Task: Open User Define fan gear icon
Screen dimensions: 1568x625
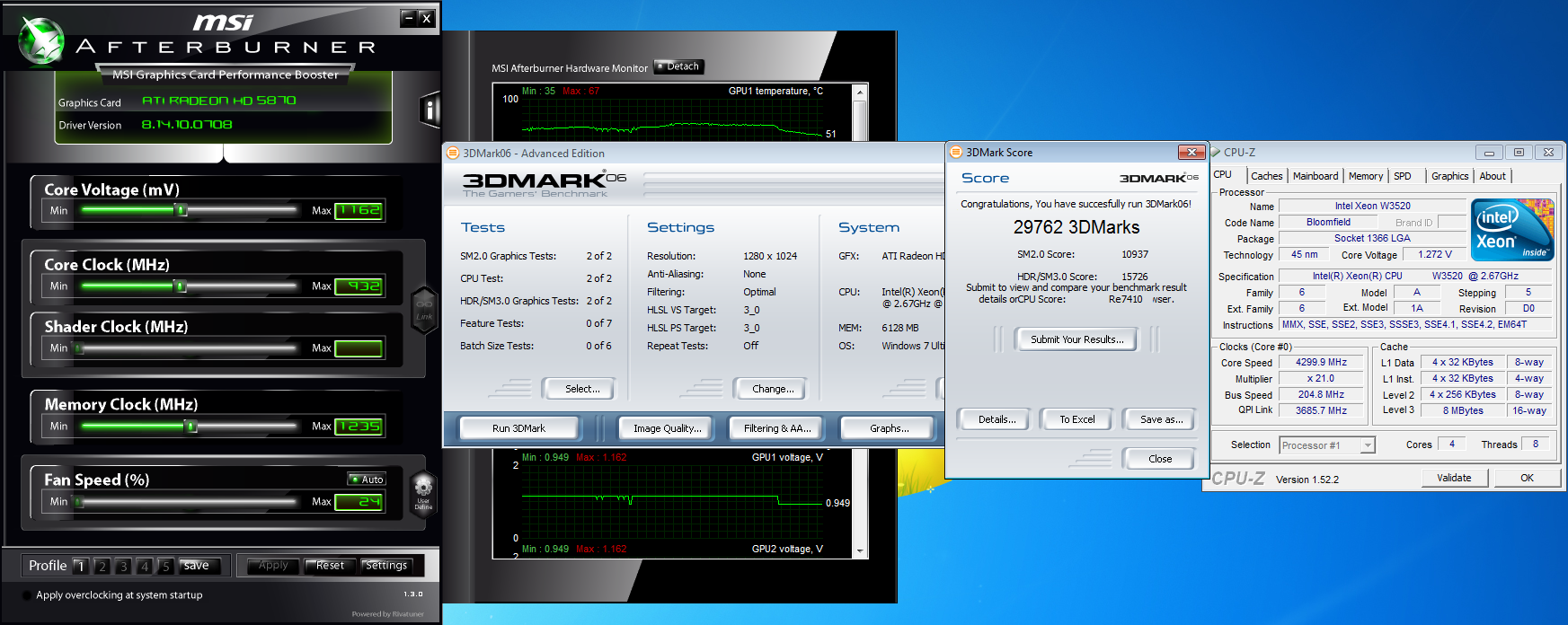Action: (x=423, y=494)
